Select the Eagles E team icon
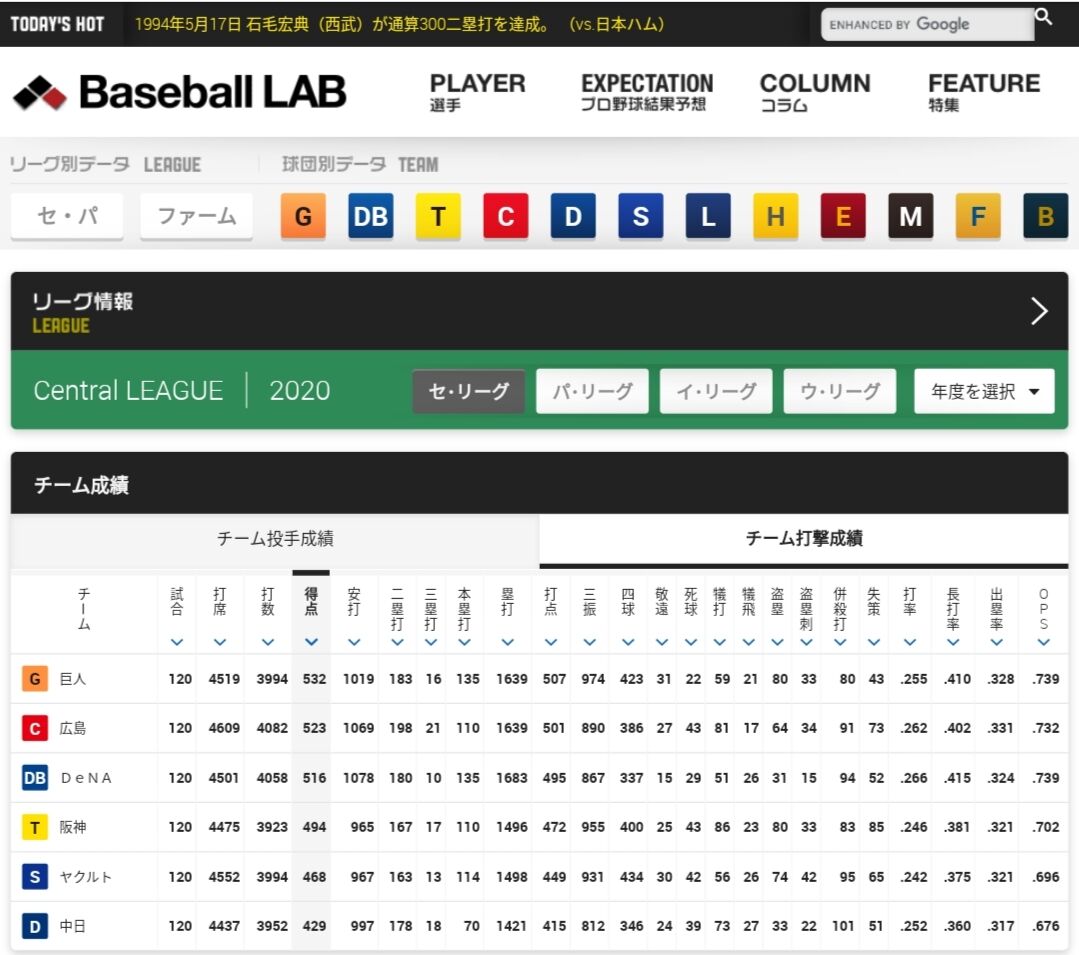Image resolution: width=1079 pixels, height=955 pixels. pyautogui.click(x=842, y=216)
